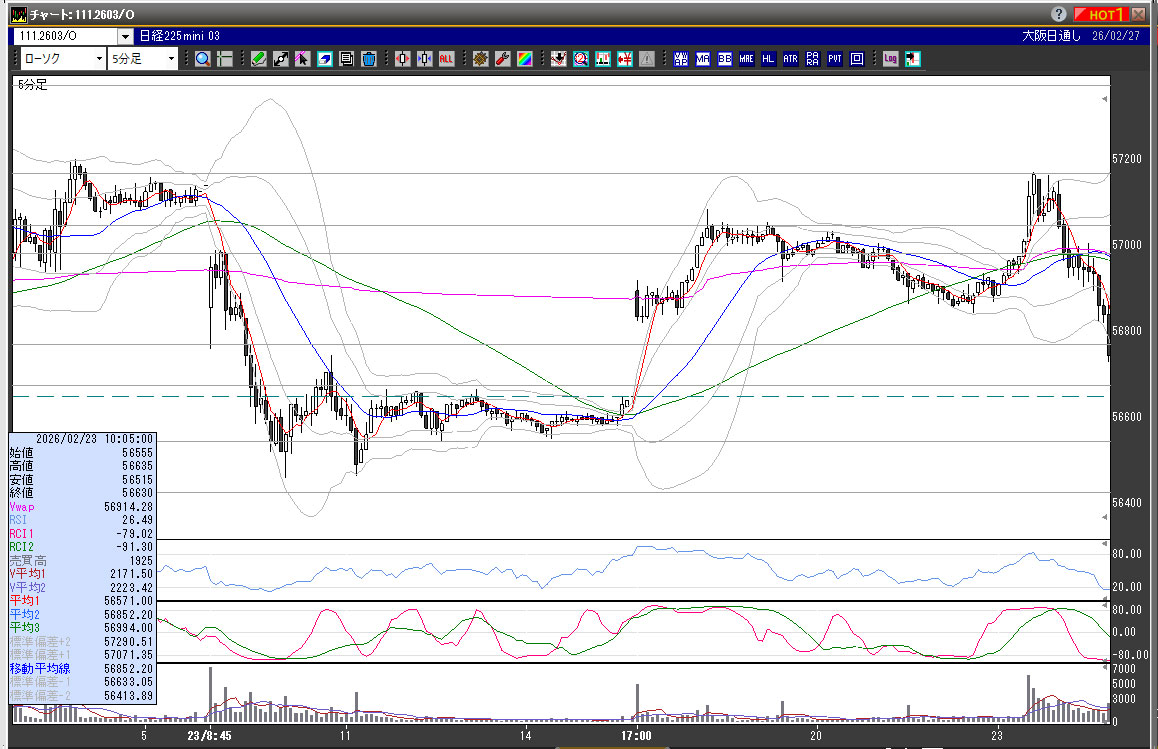Click the help question mark icon

click(x=1059, y=14)
